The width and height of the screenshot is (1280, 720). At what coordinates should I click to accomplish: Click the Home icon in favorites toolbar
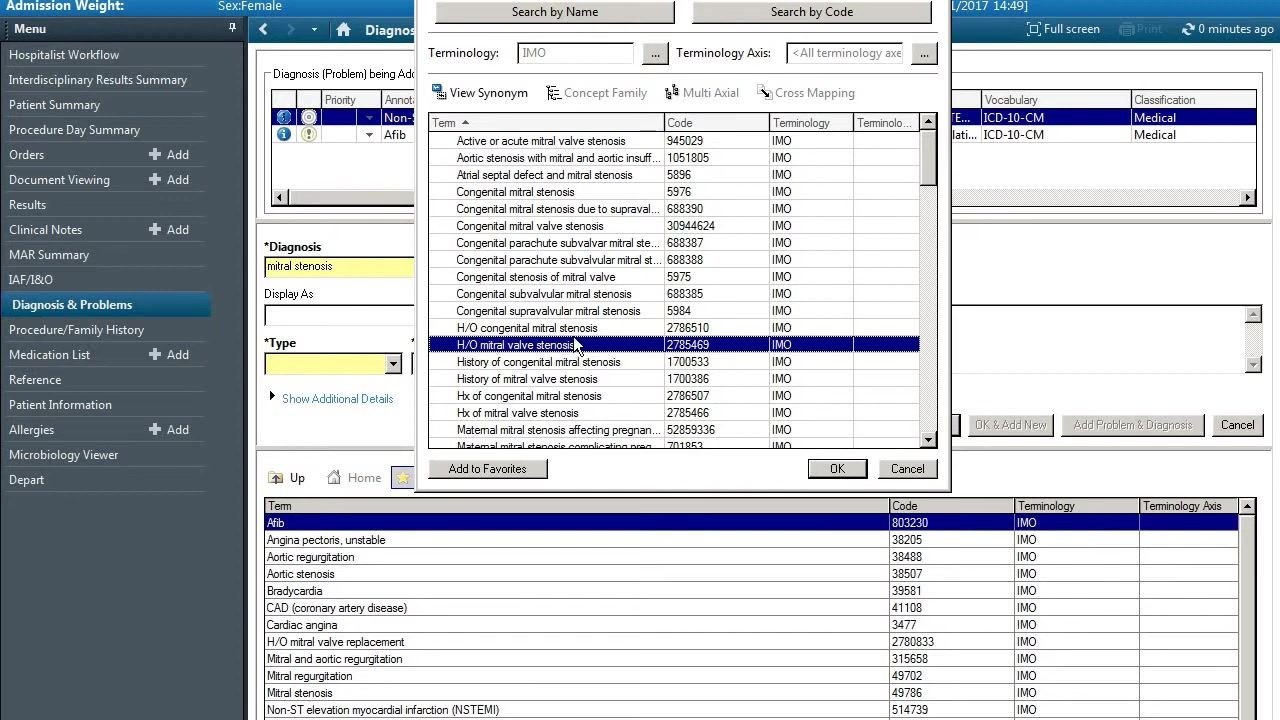click(334, 478)
